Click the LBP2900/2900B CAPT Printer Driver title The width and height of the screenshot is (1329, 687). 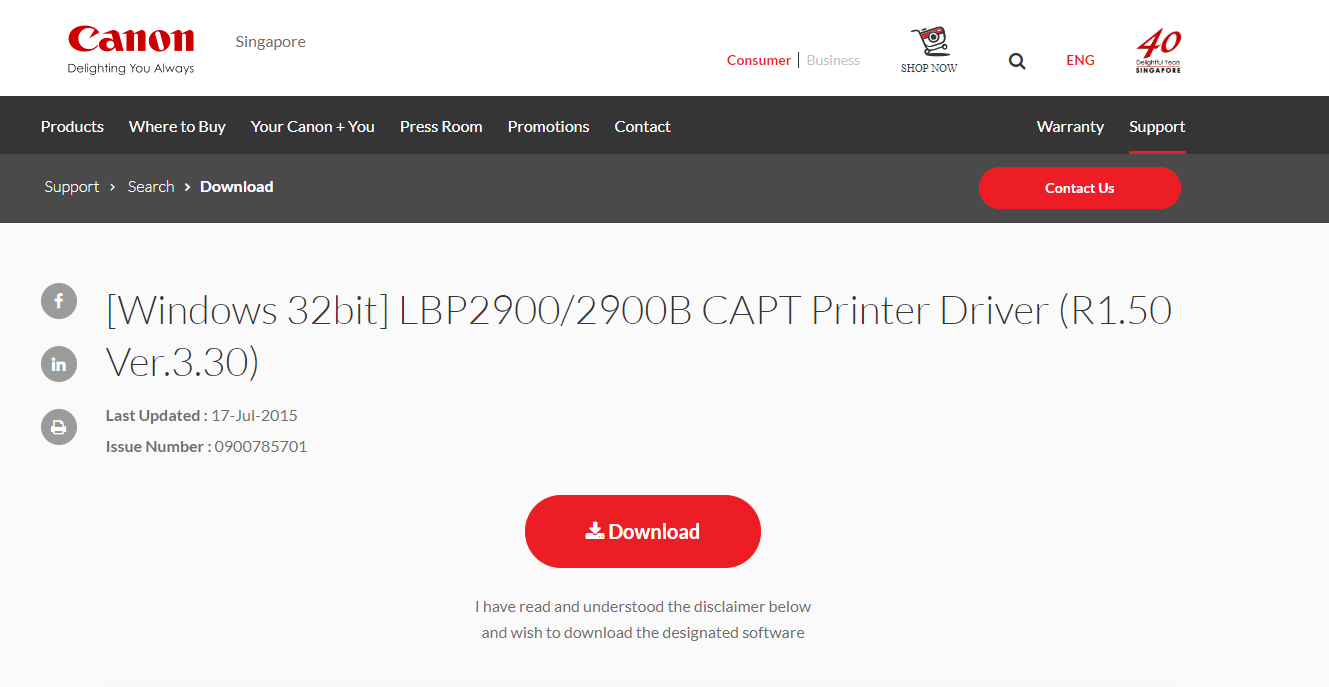(x=639, y=336)
